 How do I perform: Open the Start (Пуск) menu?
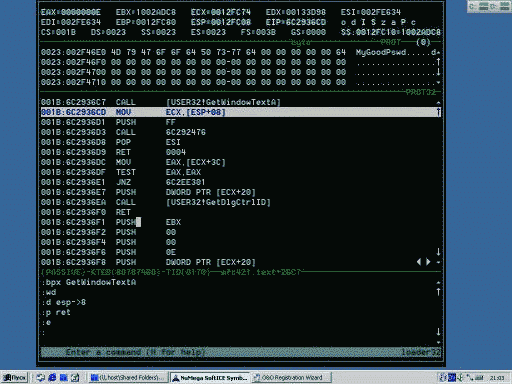click(14, 377)
